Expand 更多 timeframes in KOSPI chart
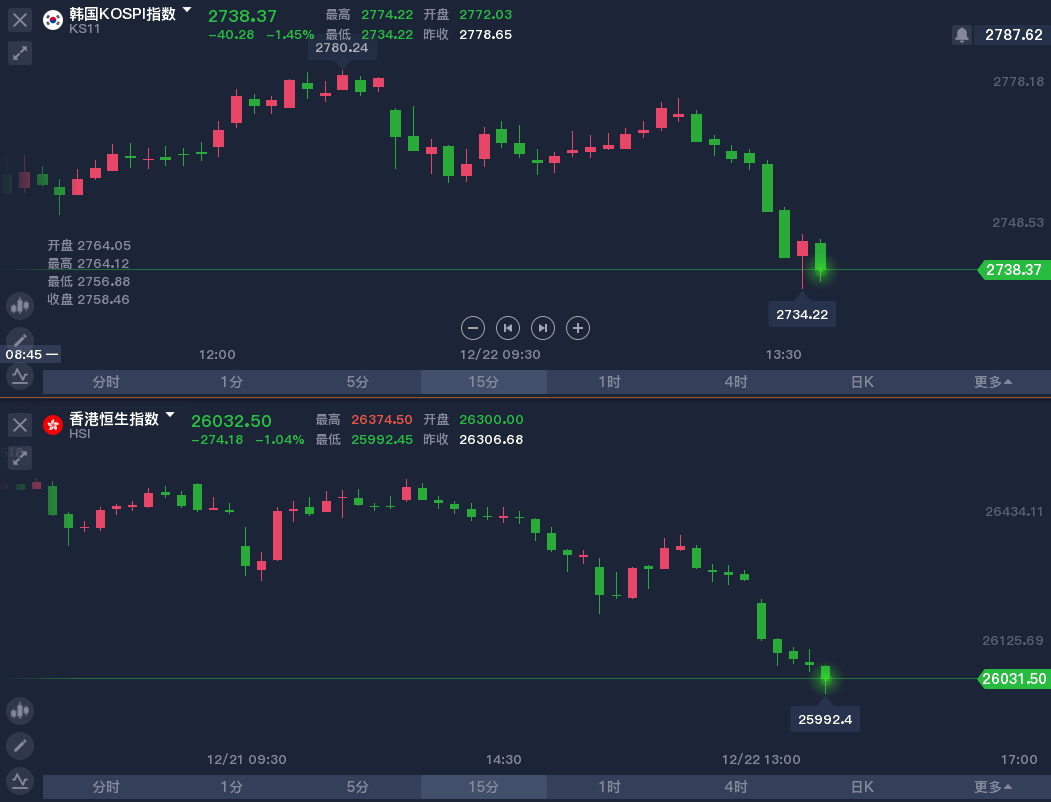Image resolution: width=1051 pixels, height=802 pixels. point(993,382)
